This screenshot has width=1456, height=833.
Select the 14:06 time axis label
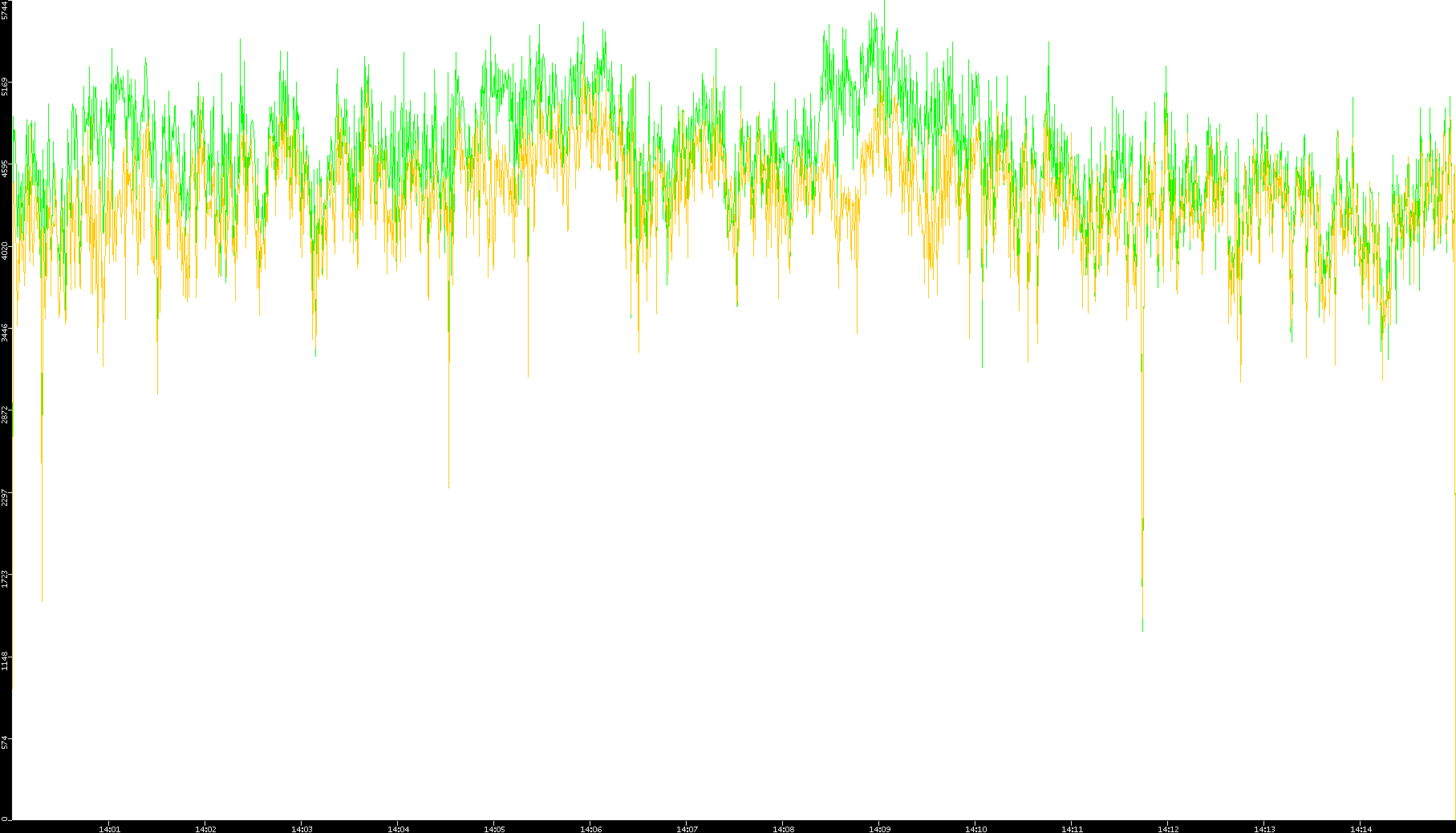[x=590, y=829]
